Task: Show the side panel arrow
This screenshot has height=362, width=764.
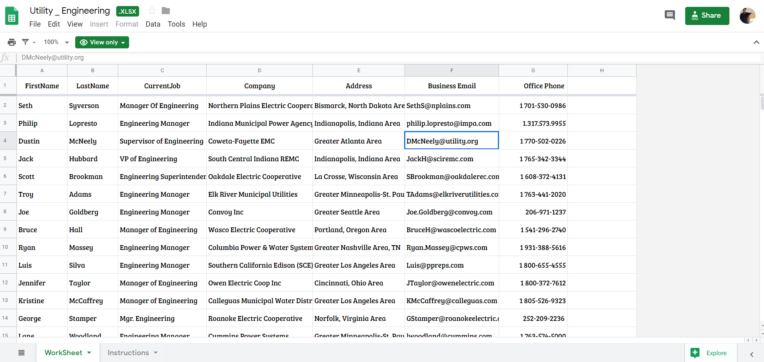Action: [x=752, y=354]
